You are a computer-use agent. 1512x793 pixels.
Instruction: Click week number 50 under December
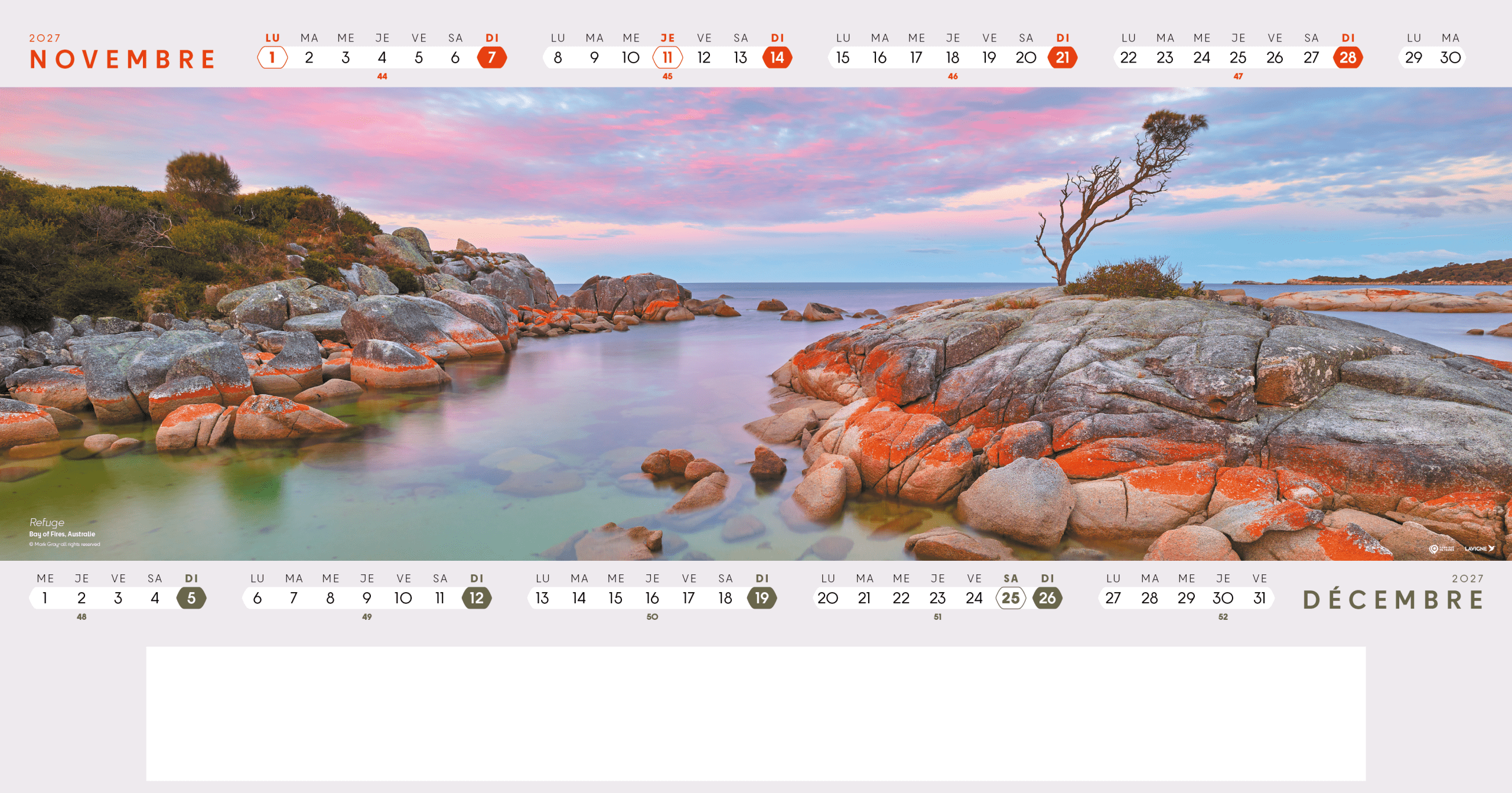tap(652, 616)
